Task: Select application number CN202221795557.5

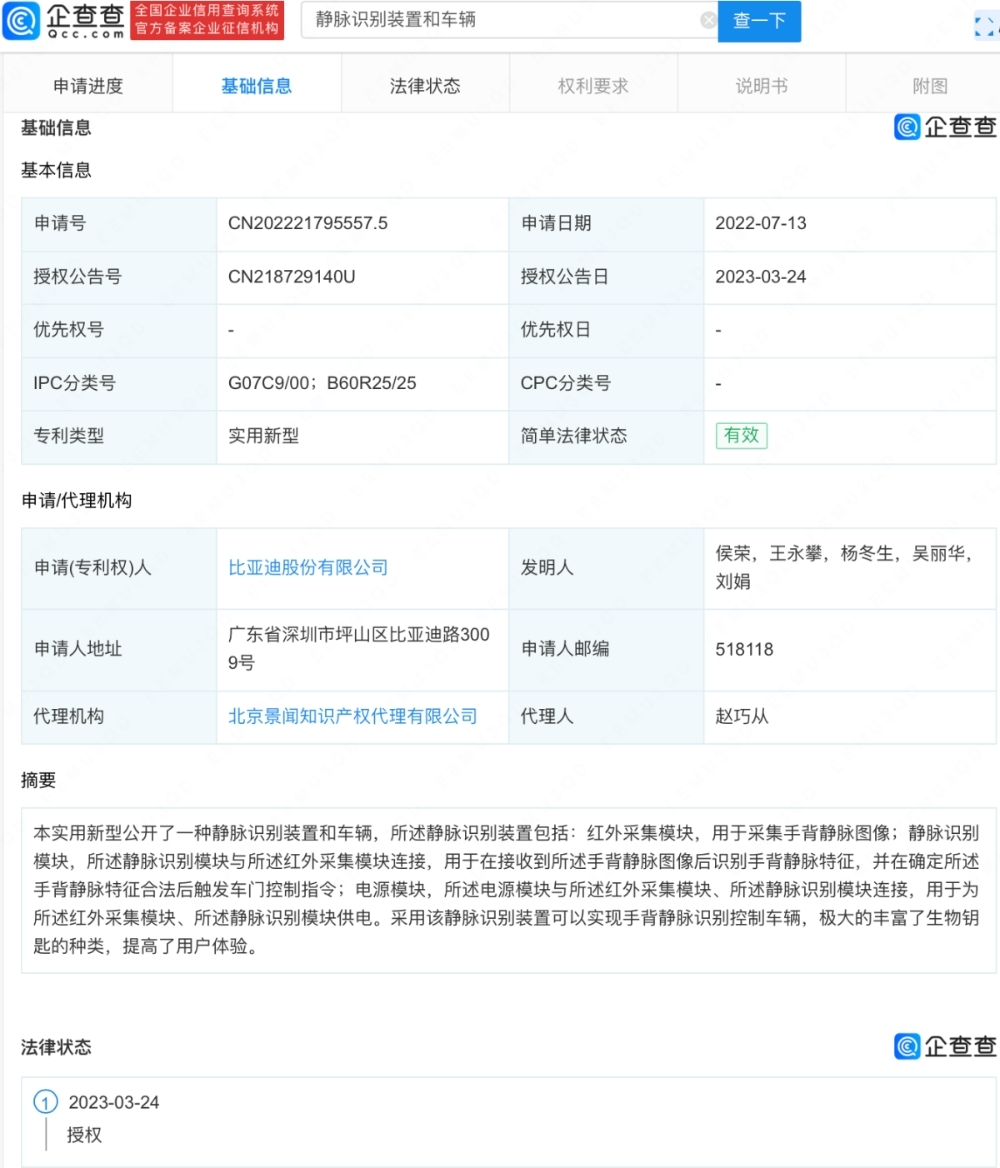Action: click(308, 223)
